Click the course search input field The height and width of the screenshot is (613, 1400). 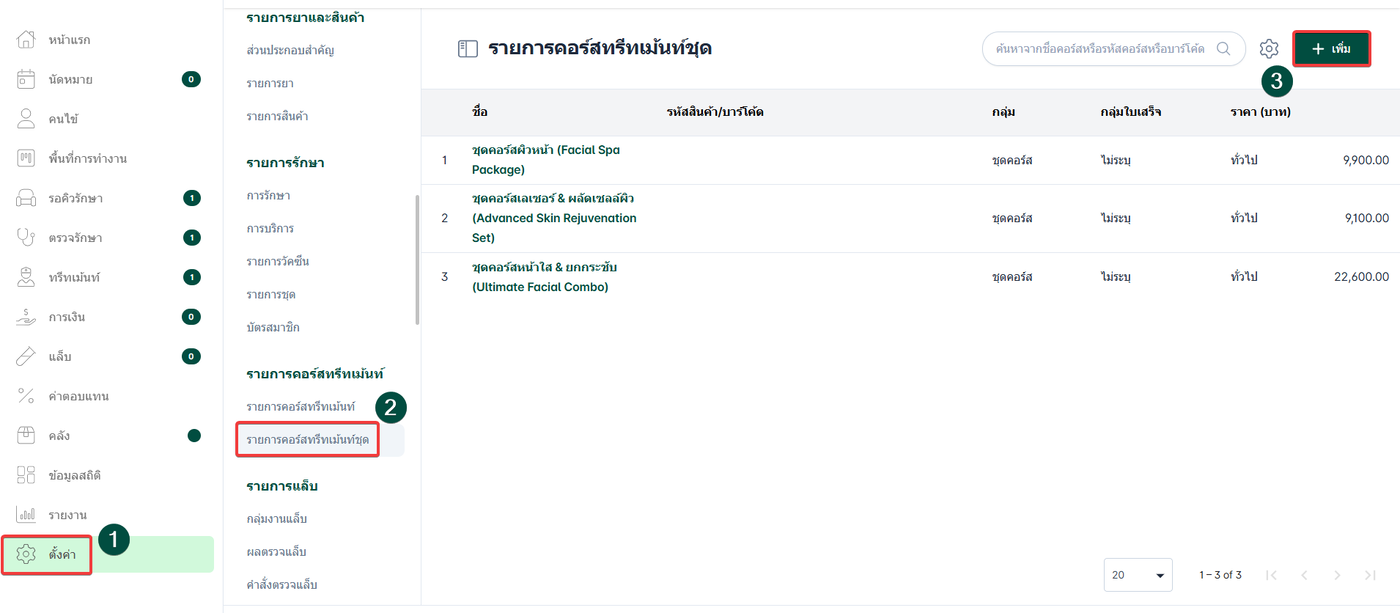tap(1100, 48)
